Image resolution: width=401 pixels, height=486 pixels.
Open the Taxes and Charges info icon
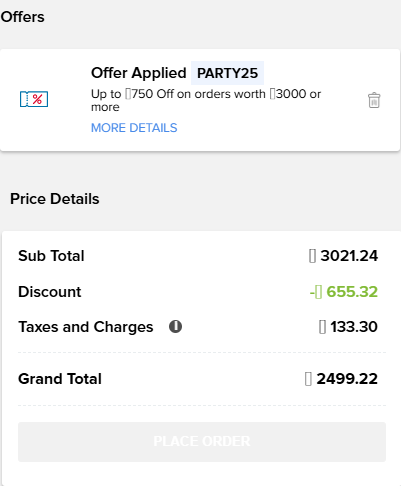coord(175,326)
